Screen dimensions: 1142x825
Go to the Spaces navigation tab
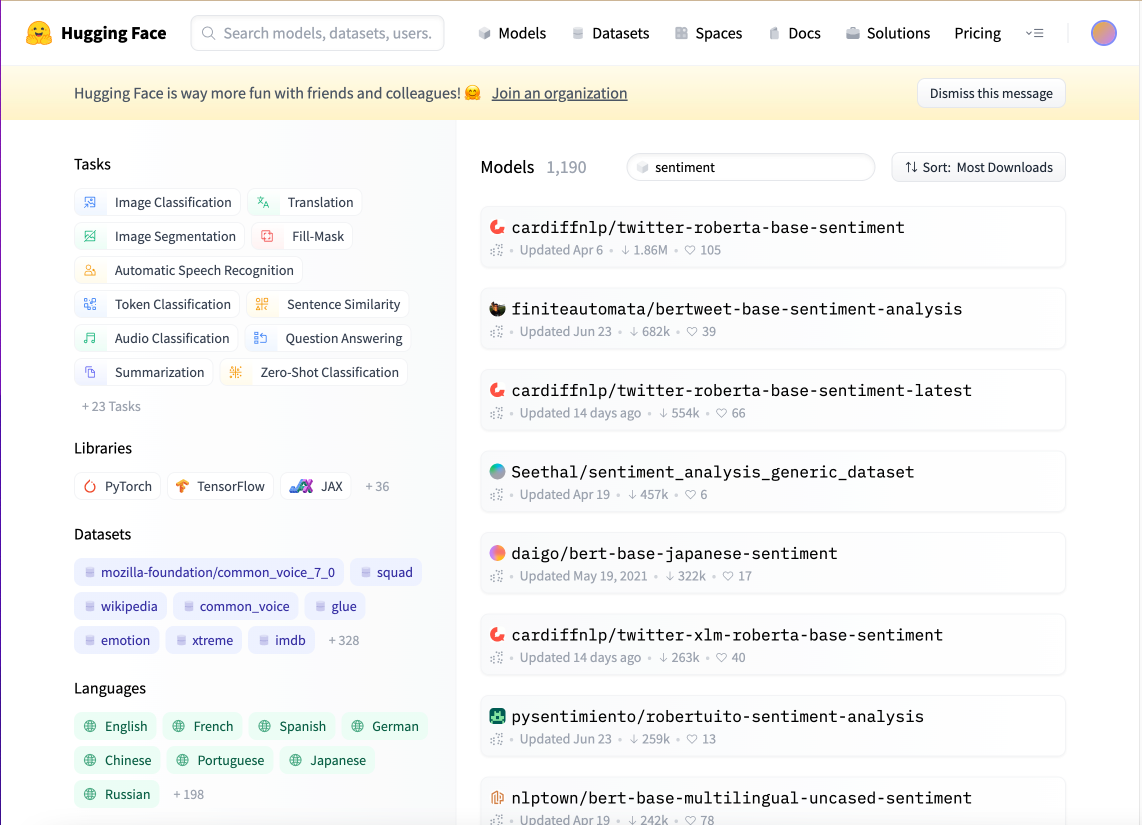pyautogui.click(x=708, y=33)
